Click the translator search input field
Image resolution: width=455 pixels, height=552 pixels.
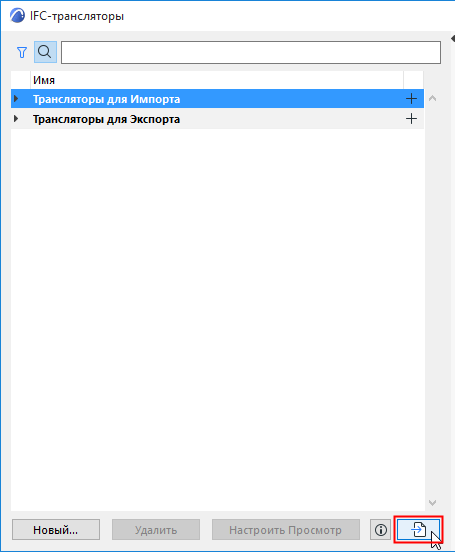click(251, 52)
